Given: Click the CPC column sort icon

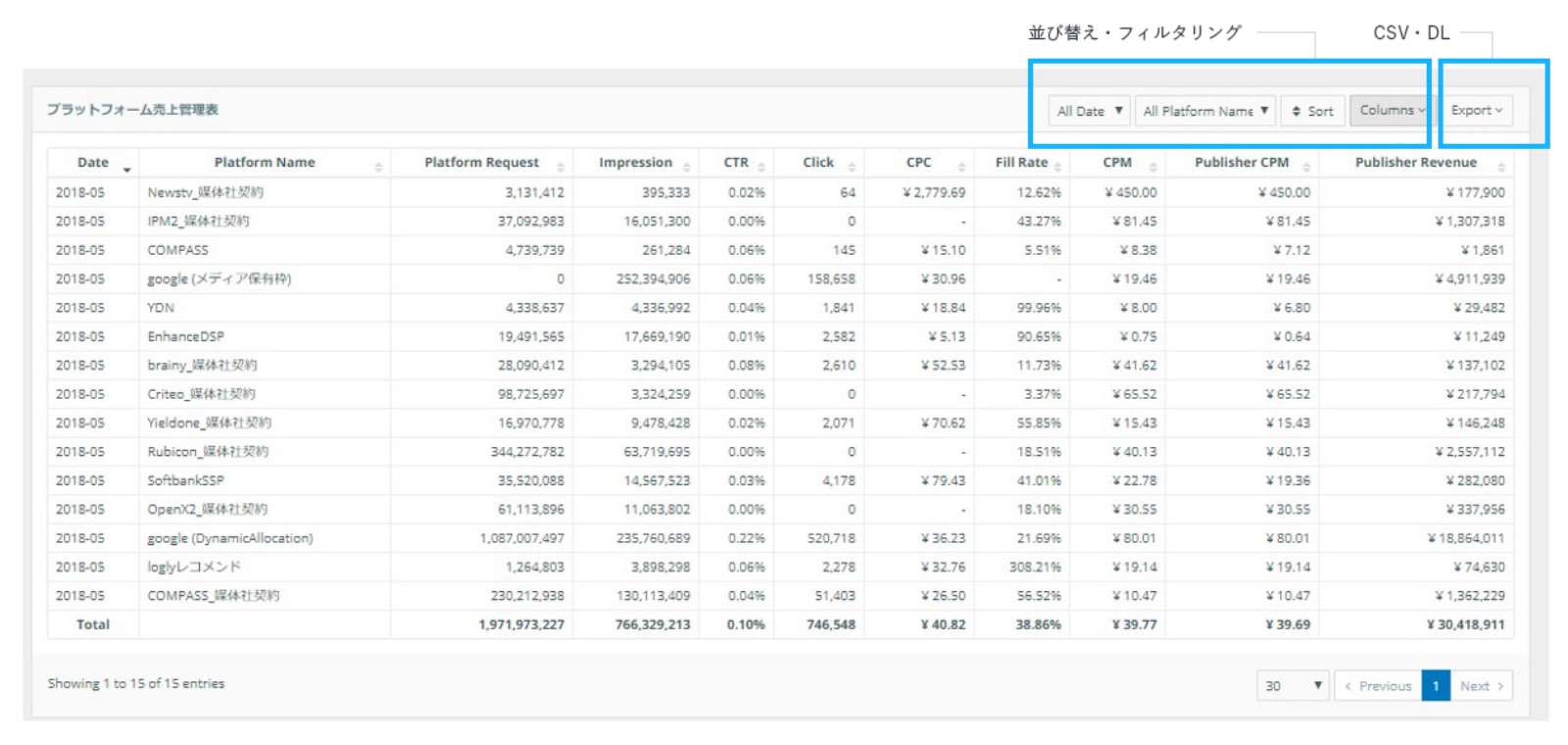Looking at the screenshot, I should click(961, 168).
